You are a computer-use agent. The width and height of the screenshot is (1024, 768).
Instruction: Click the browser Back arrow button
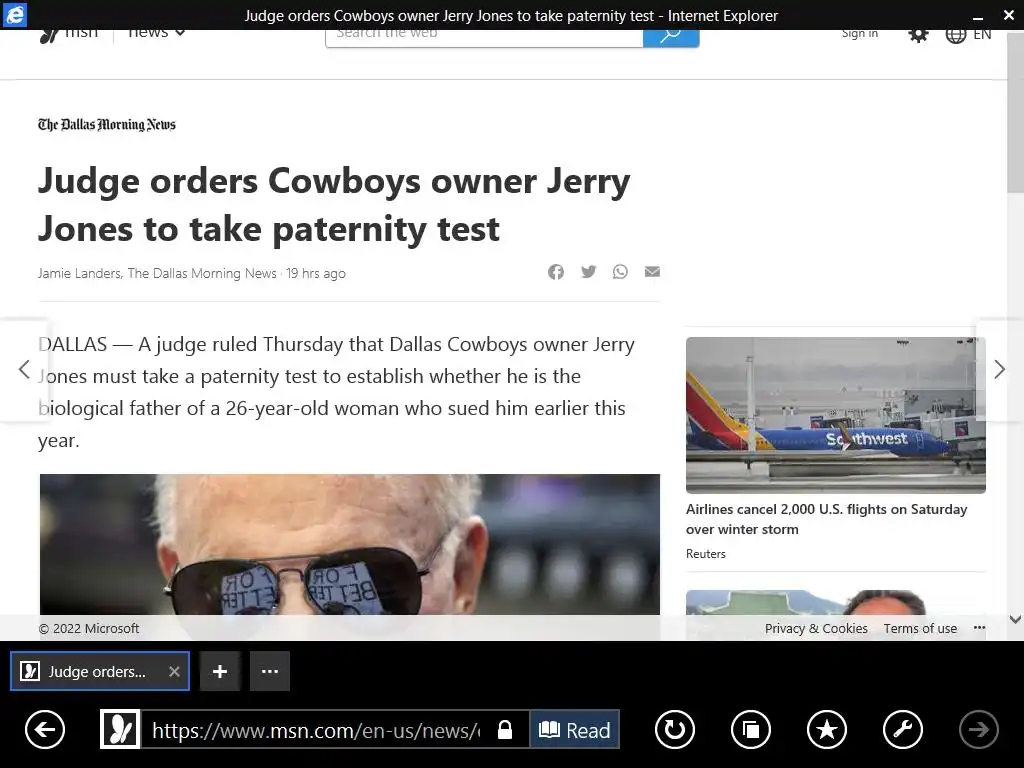(x=45, y=729)
